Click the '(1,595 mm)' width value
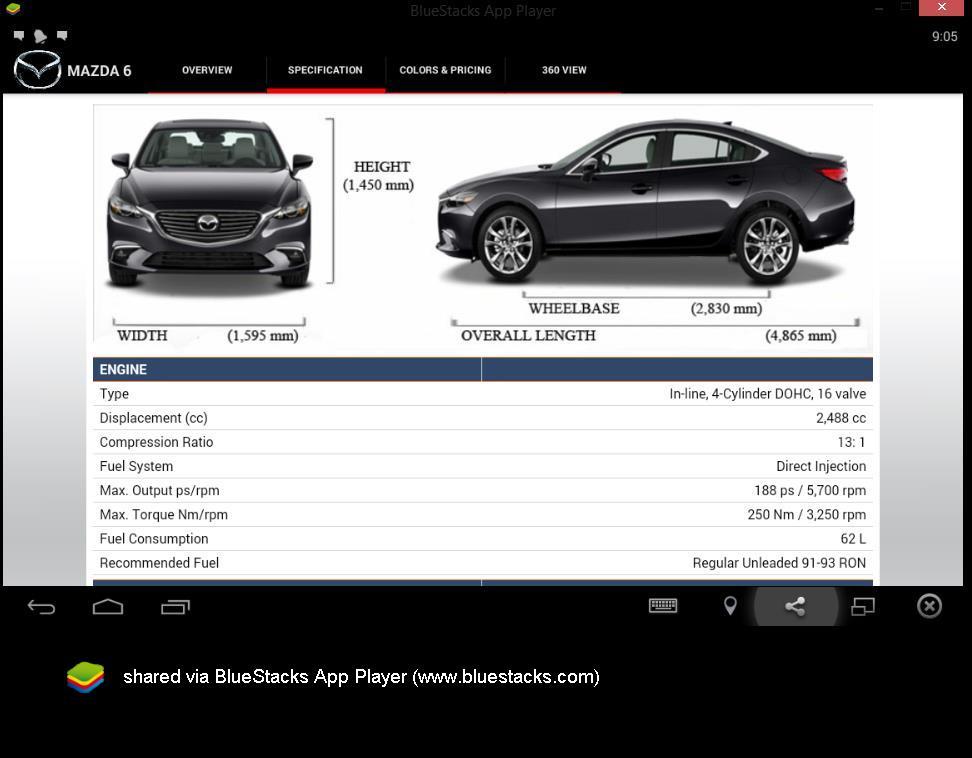Screen dimensions: 972x758 [263, 335]
